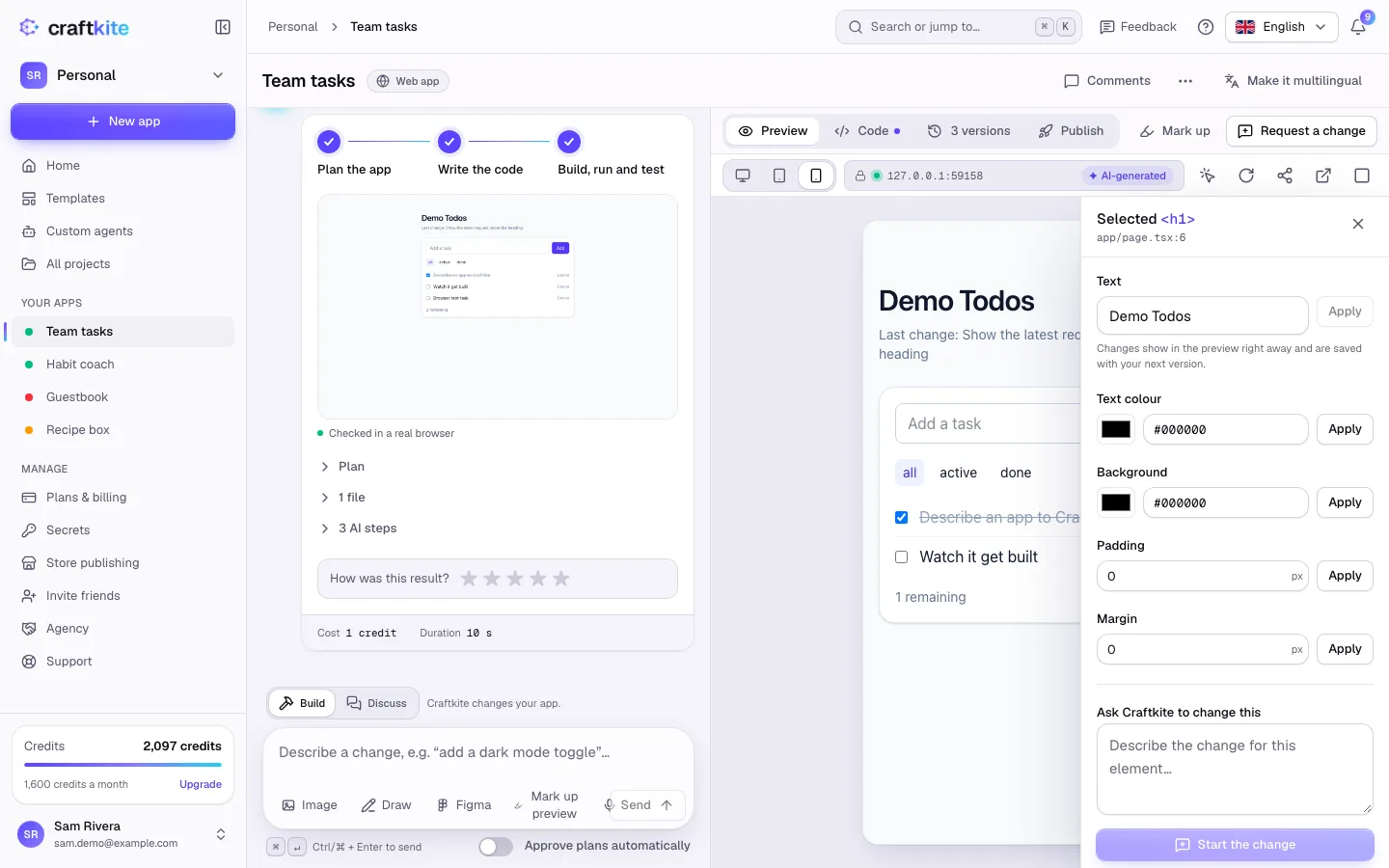Switch to the Publish tab
This screenshot has width=1389, height=868.
pyautogui.click(x=1071, y=131)
